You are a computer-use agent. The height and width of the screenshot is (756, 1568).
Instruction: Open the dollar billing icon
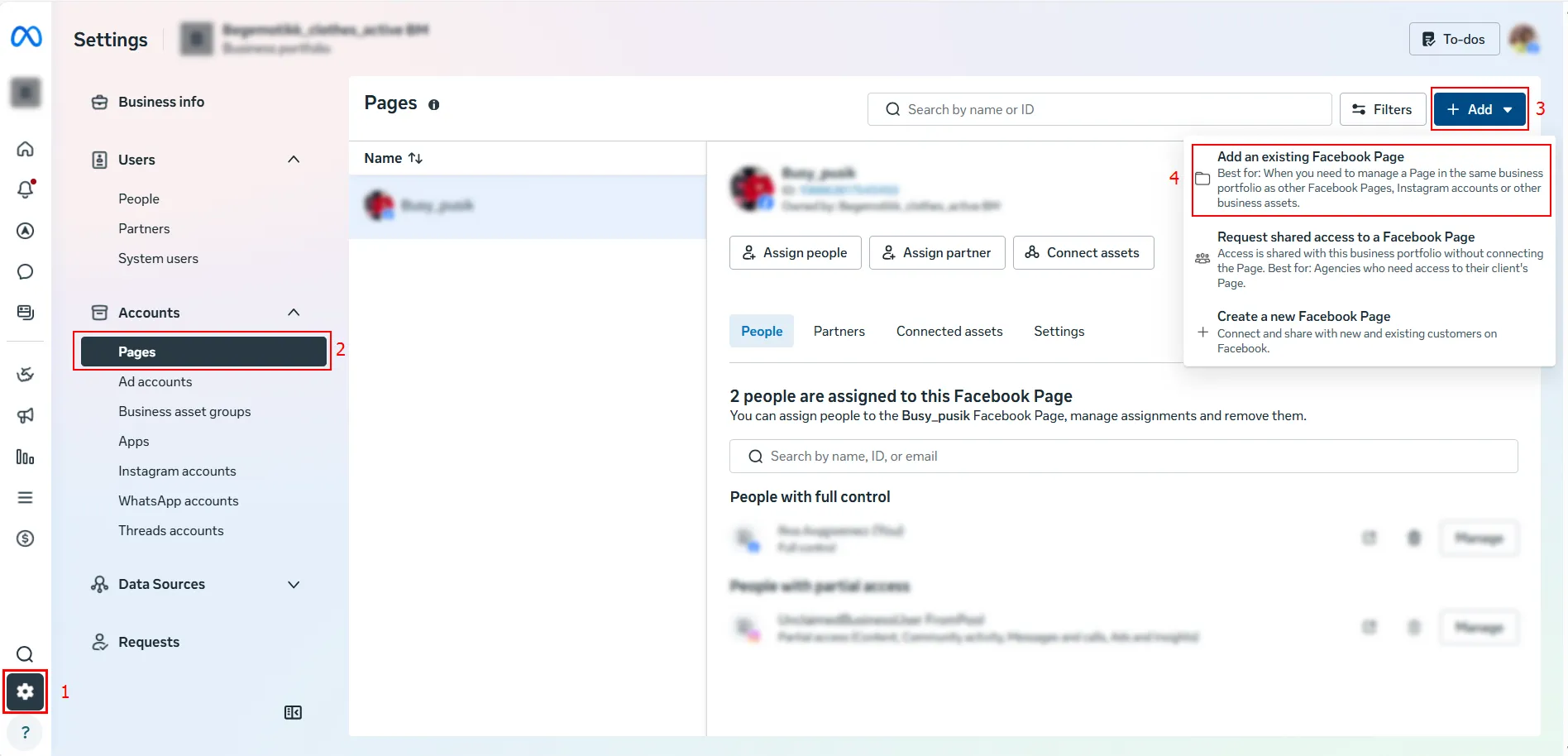[x=26, y=538]
